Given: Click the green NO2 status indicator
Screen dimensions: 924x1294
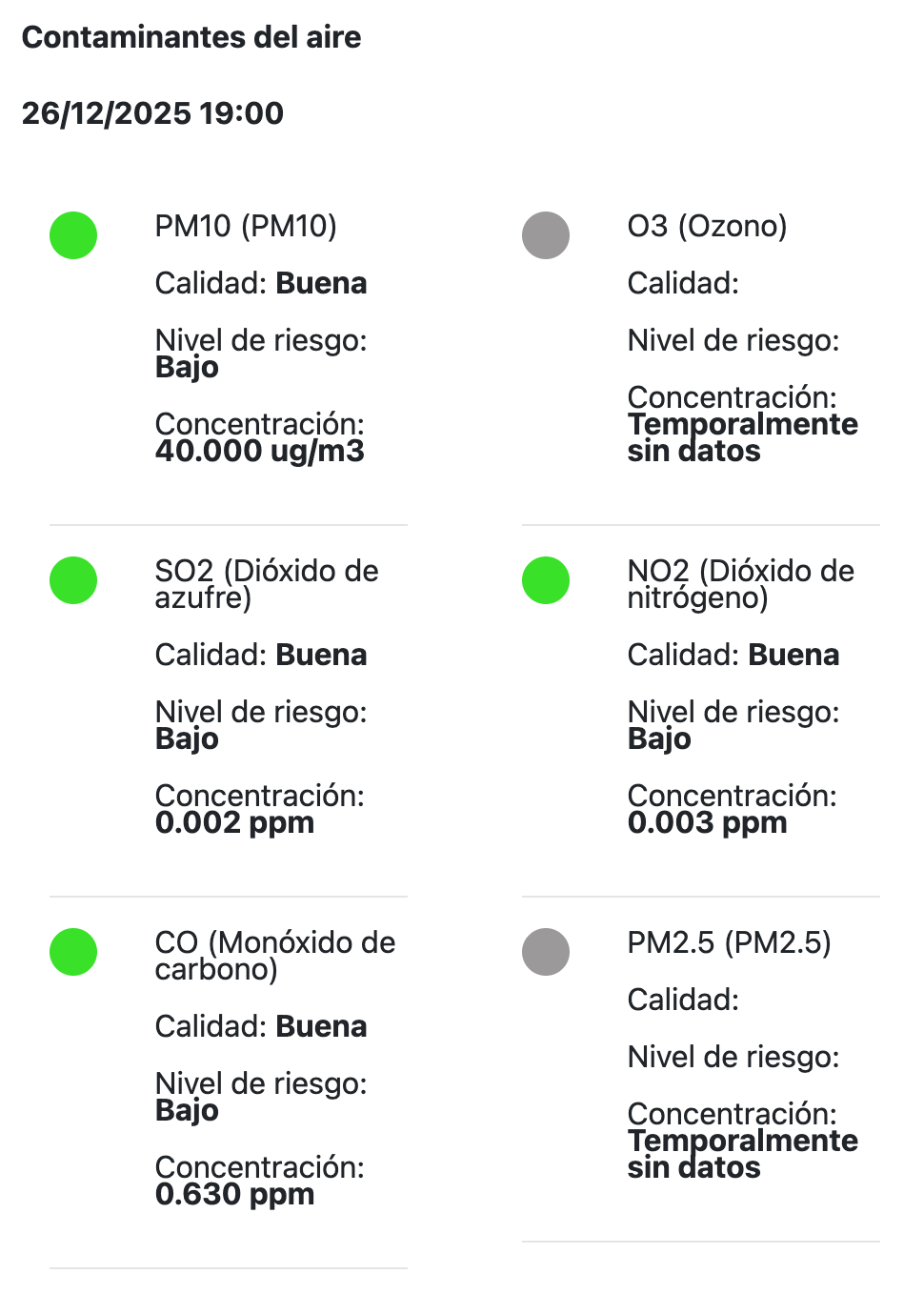Looking at the screenshot, I should coord(546,580).
